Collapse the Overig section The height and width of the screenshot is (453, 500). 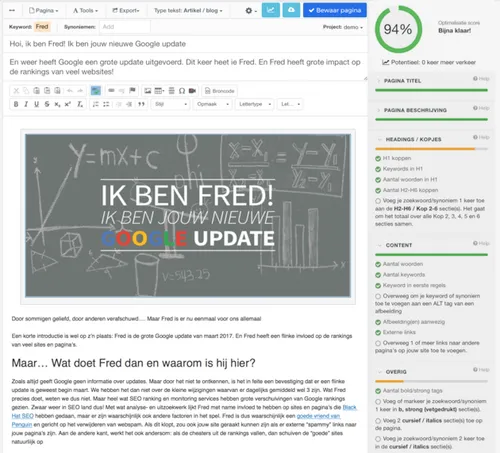[x=396, y=372]
